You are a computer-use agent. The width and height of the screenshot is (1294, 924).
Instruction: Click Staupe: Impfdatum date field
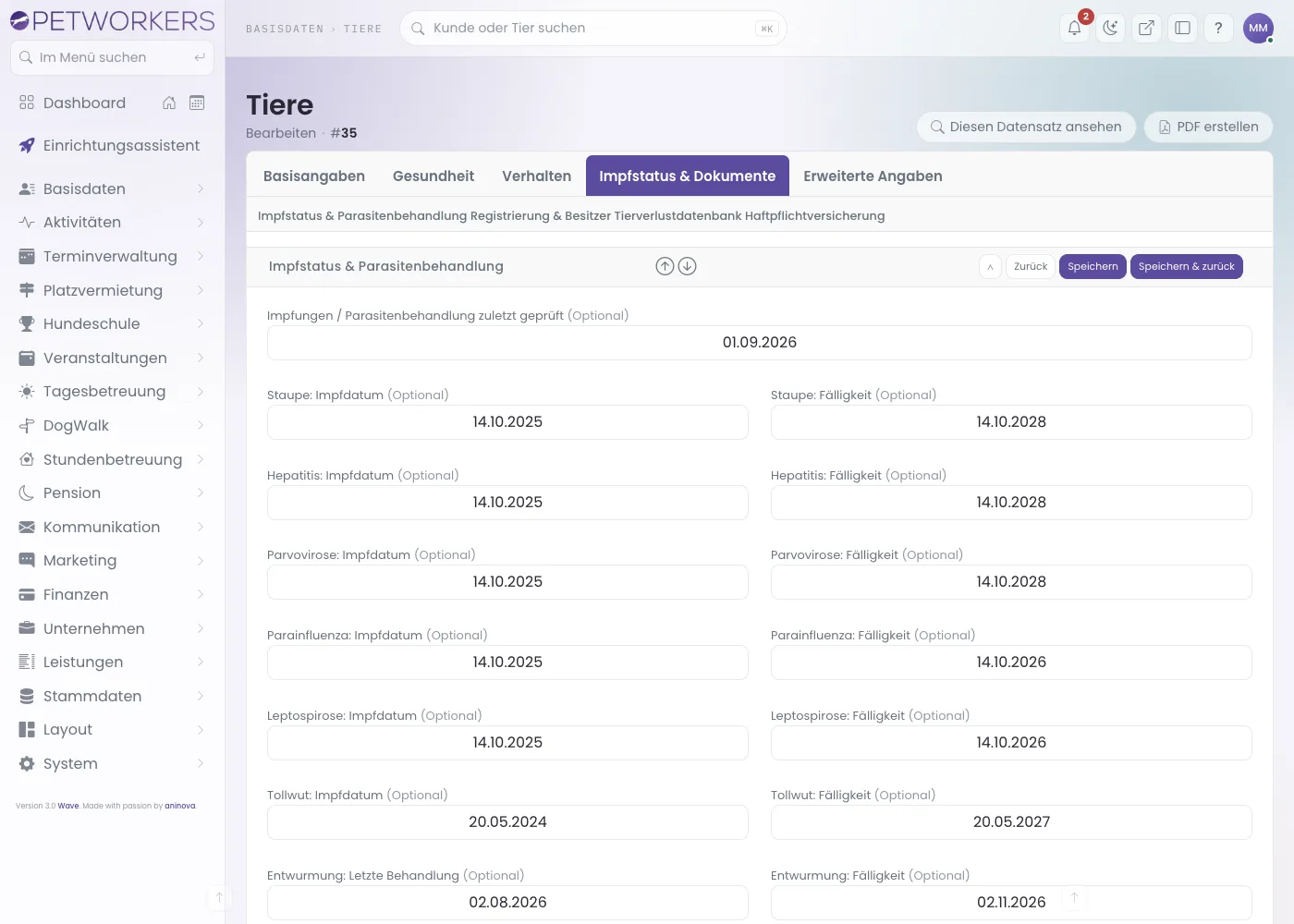click(x=507, y=422)
